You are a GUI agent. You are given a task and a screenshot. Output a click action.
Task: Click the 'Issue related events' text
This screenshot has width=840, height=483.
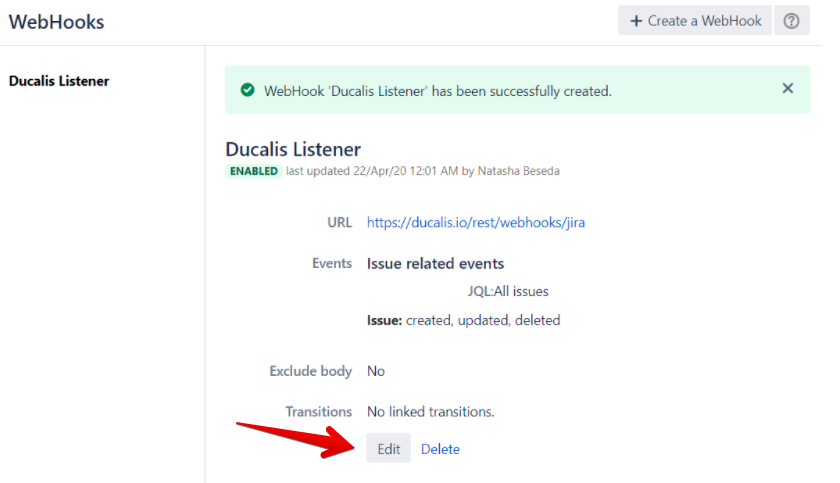tap(435, 263)
